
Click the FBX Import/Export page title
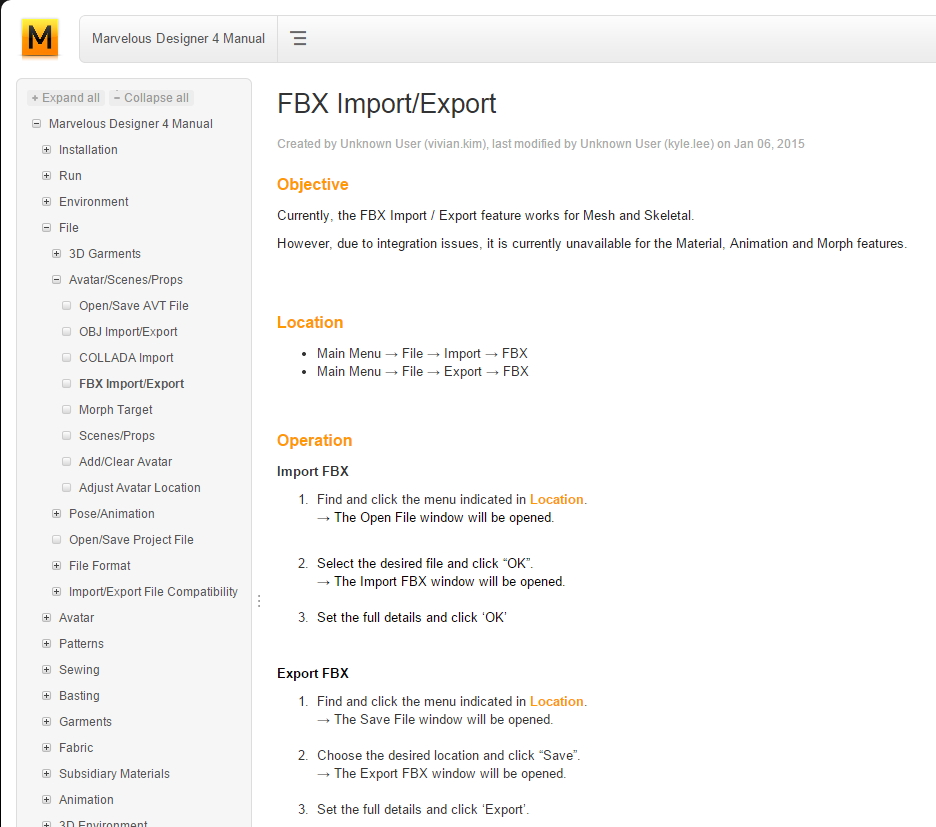pyautogui.click(x=386, y=103)
